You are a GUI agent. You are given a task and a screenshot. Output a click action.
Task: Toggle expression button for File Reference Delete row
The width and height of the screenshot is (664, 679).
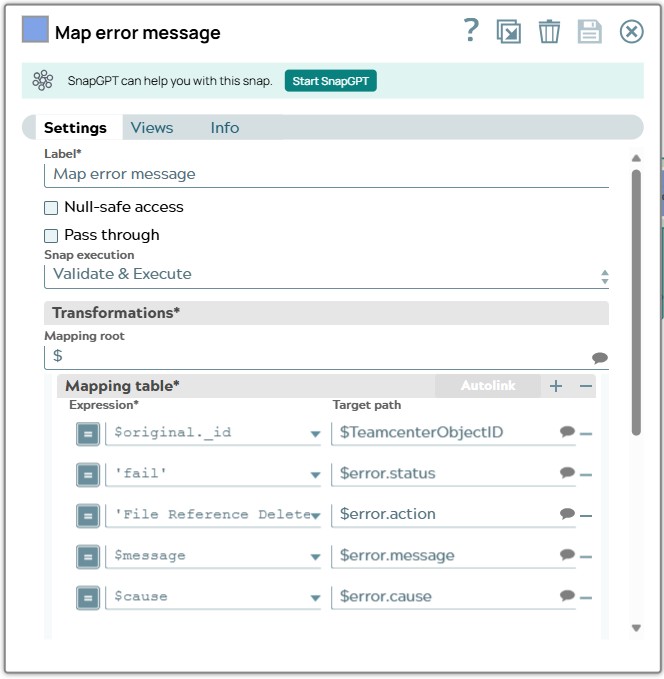coord(88,516)
